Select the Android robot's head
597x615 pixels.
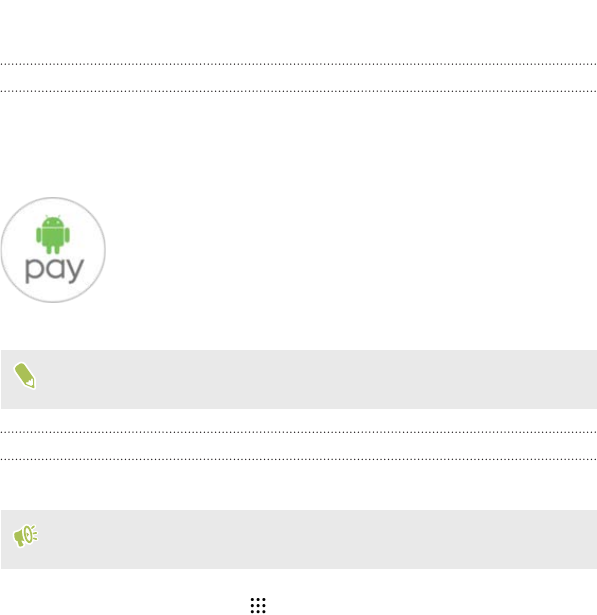pyautogui.click(x=53, y=221)
